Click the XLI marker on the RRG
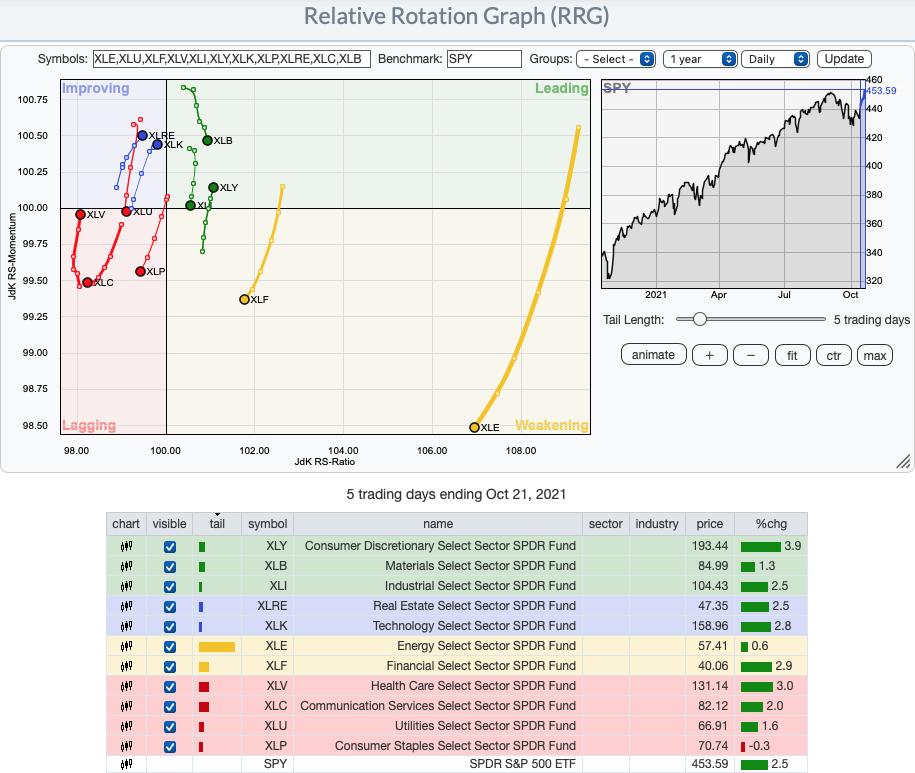Viewport: 915px width, 773px height. [x=190, y=205]
